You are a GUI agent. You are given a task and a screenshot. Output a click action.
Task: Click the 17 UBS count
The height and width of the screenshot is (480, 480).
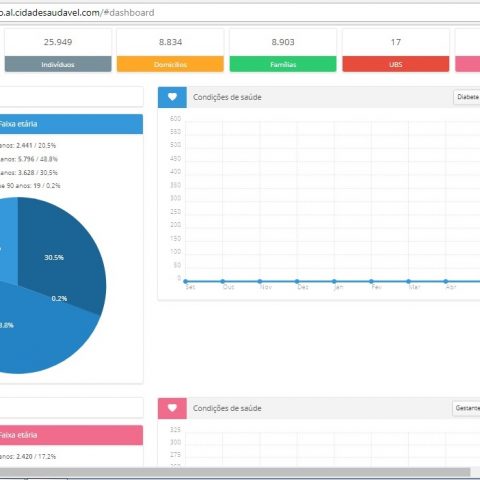(396, 42)
